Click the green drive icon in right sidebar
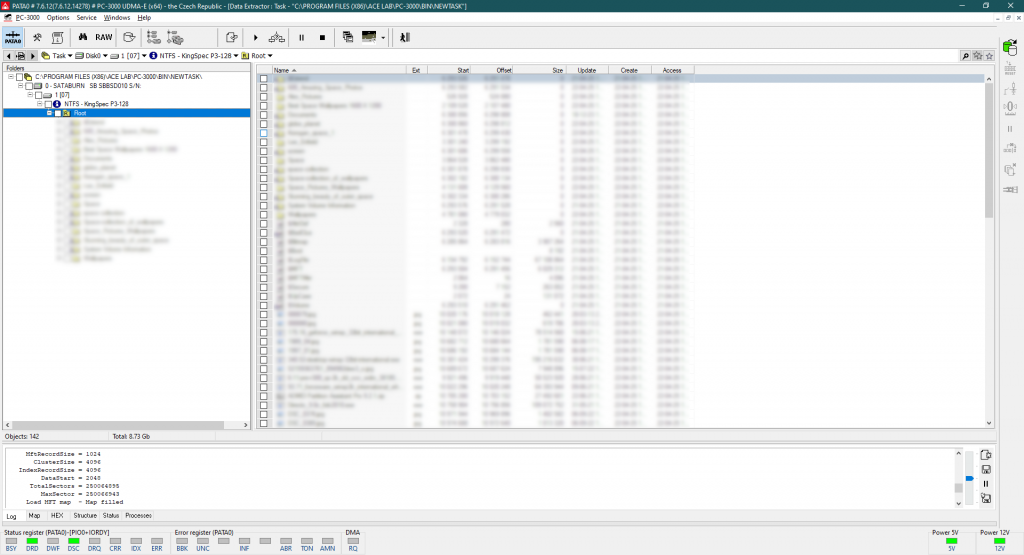 point(1009,48)
